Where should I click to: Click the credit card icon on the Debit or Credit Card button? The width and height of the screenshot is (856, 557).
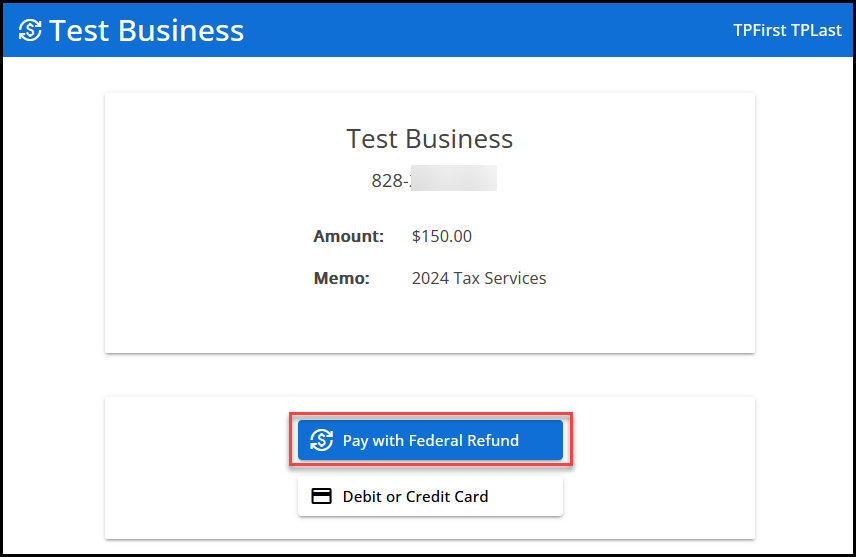pyautogui.click(x=321, y=496)
